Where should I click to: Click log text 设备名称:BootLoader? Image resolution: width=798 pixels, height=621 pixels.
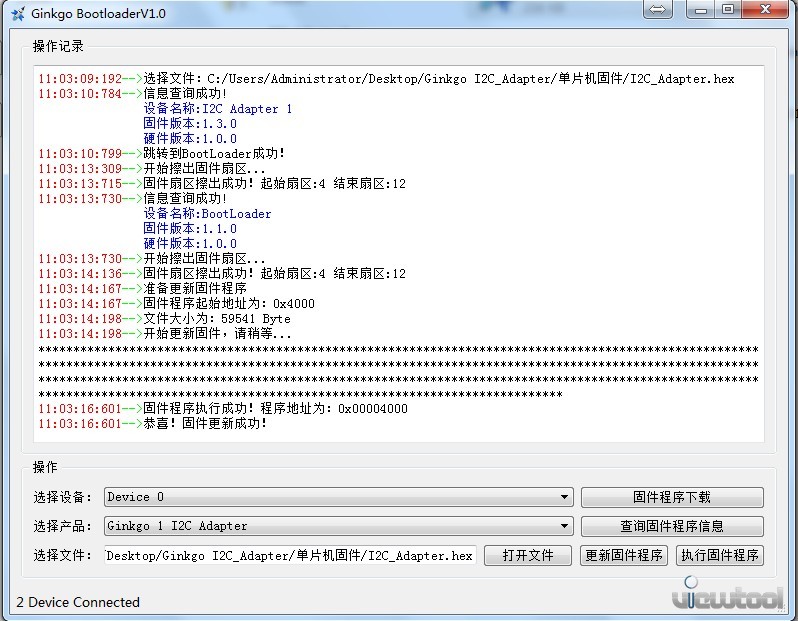pos(207,214)
